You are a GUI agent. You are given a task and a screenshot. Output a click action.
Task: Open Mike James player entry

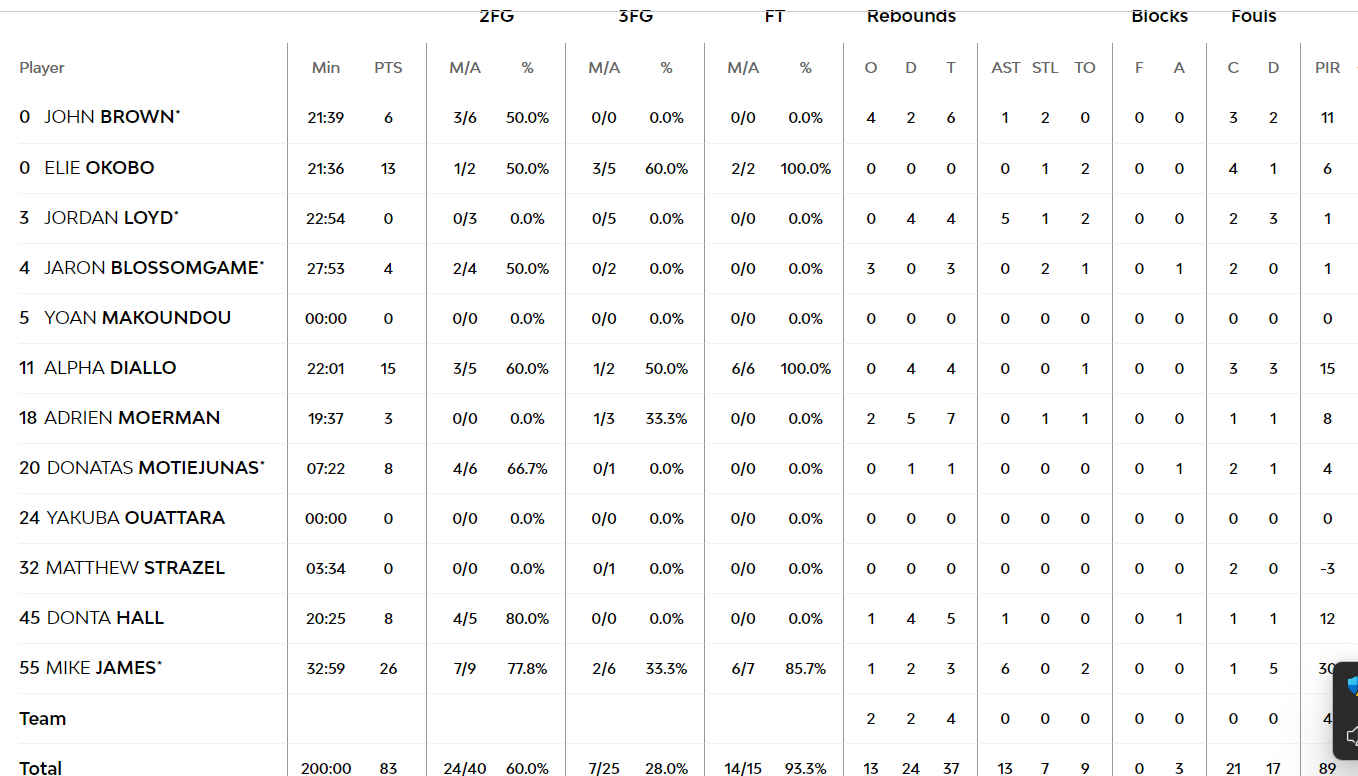[x=101, y=668]
